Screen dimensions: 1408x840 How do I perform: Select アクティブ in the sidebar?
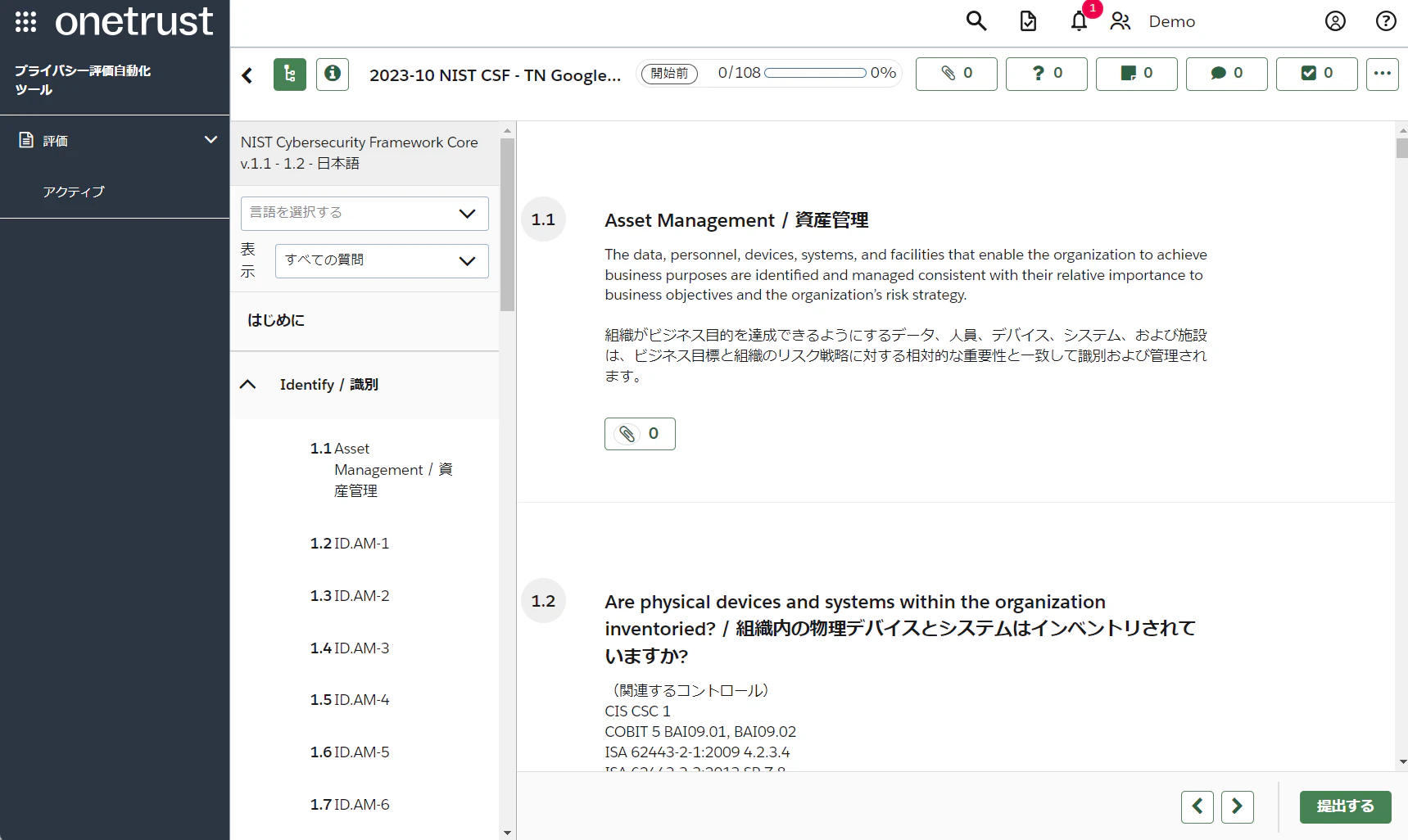coord(74,192)
